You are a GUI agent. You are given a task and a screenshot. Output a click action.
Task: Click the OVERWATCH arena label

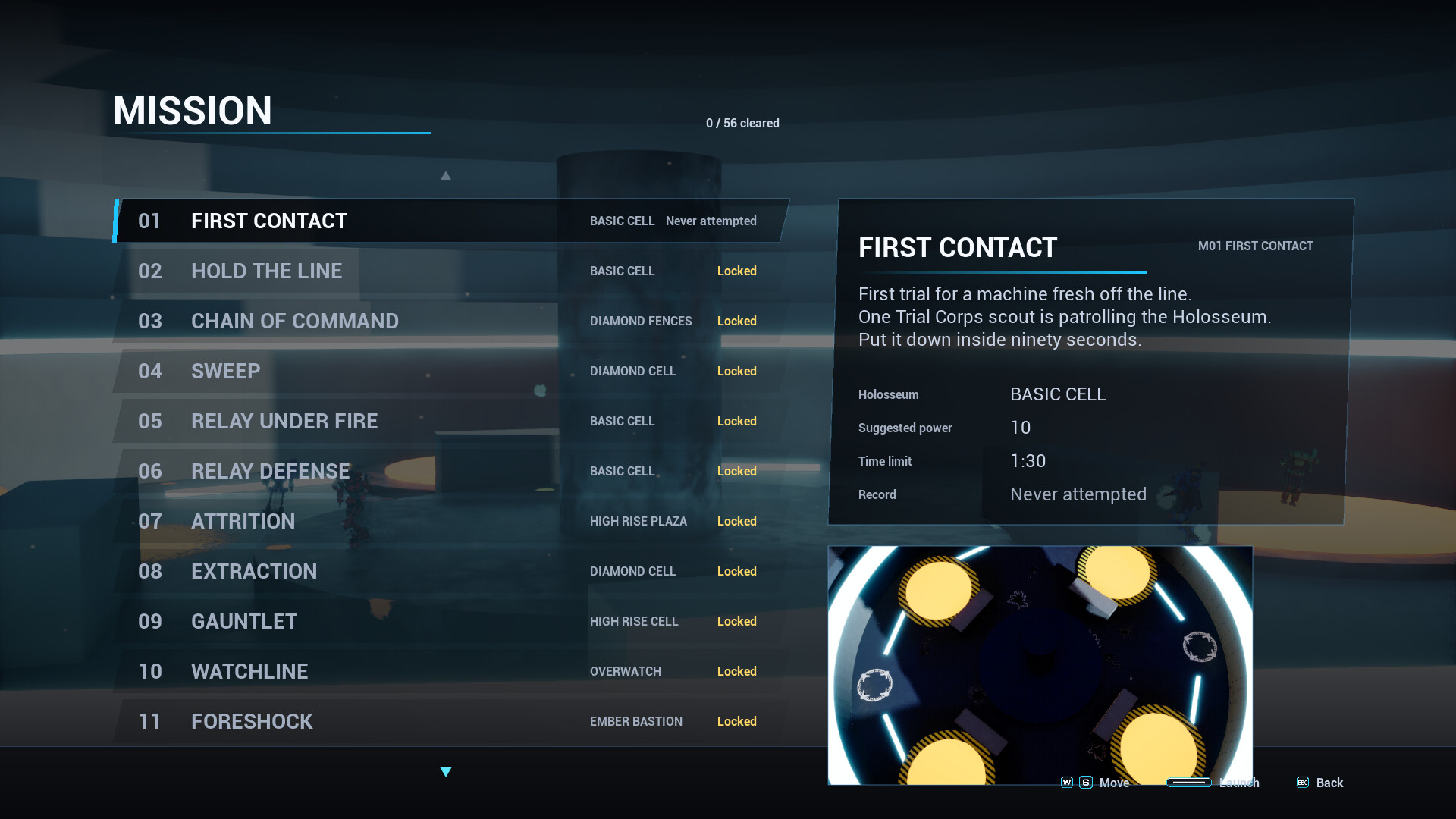coord(625,671)
